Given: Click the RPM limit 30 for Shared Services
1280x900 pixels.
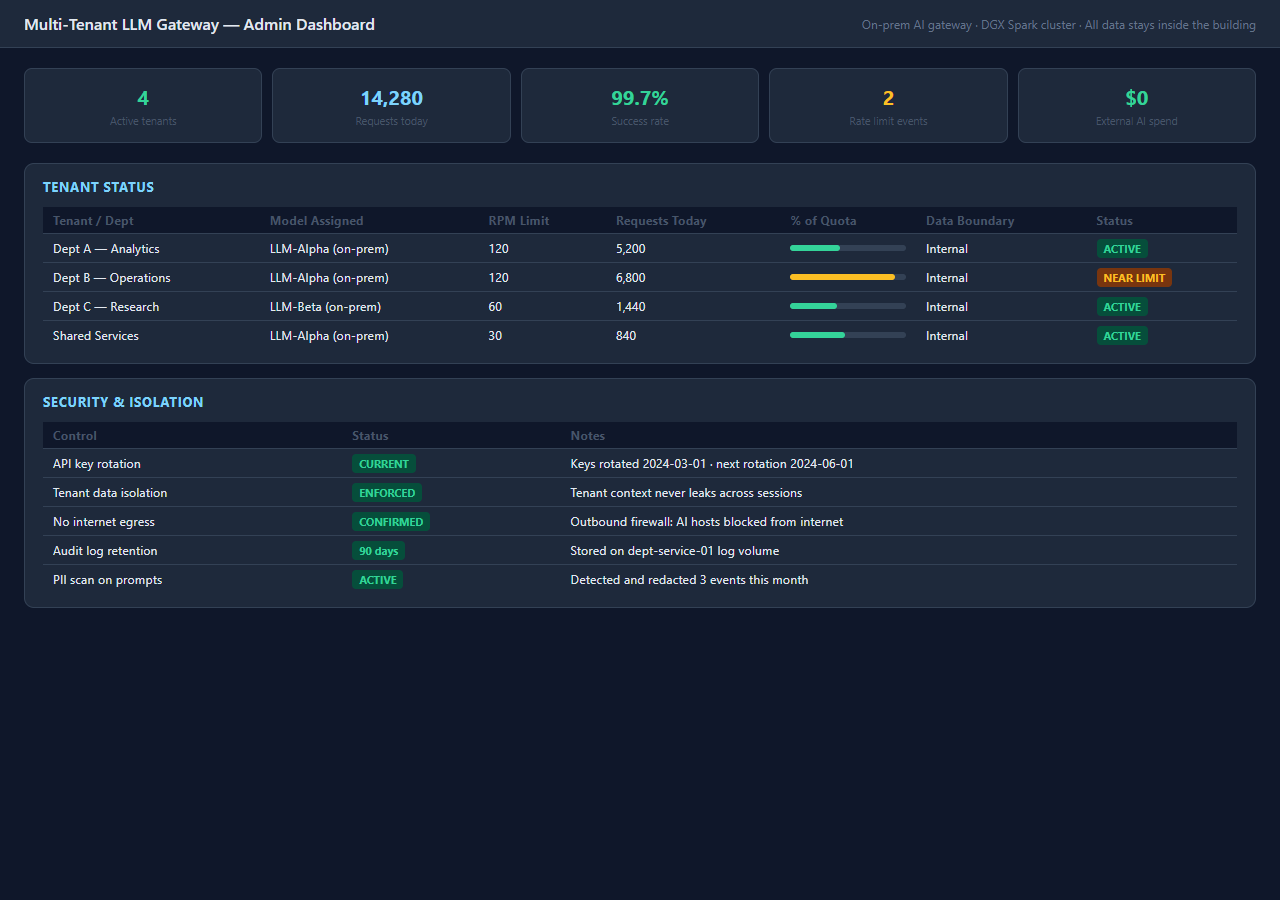Looking at the screenshot, I should (496, 336).
